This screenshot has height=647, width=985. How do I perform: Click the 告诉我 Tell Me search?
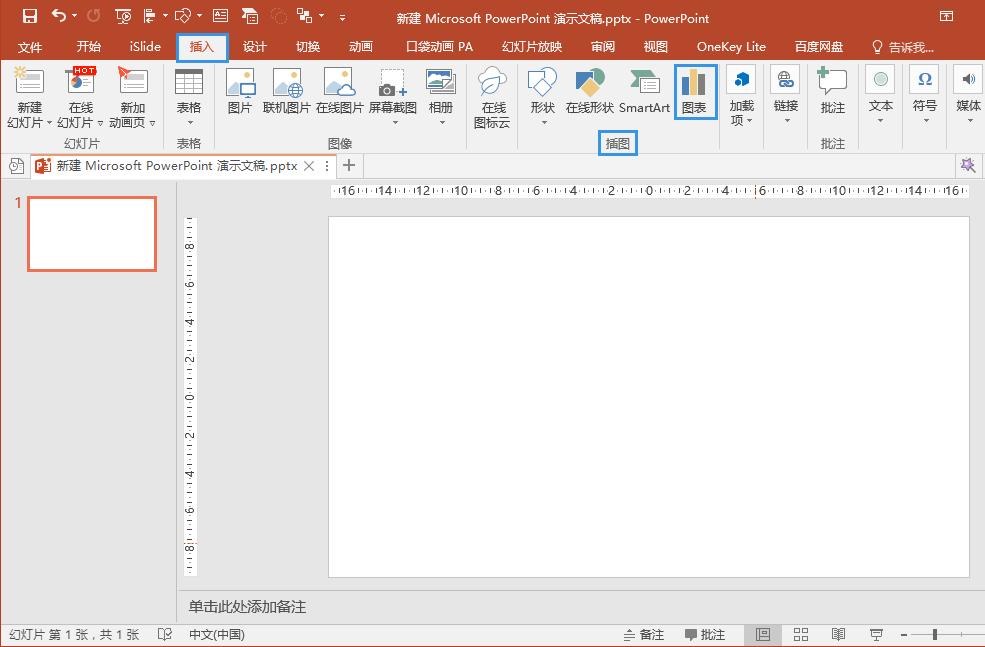tap(909, 46)
